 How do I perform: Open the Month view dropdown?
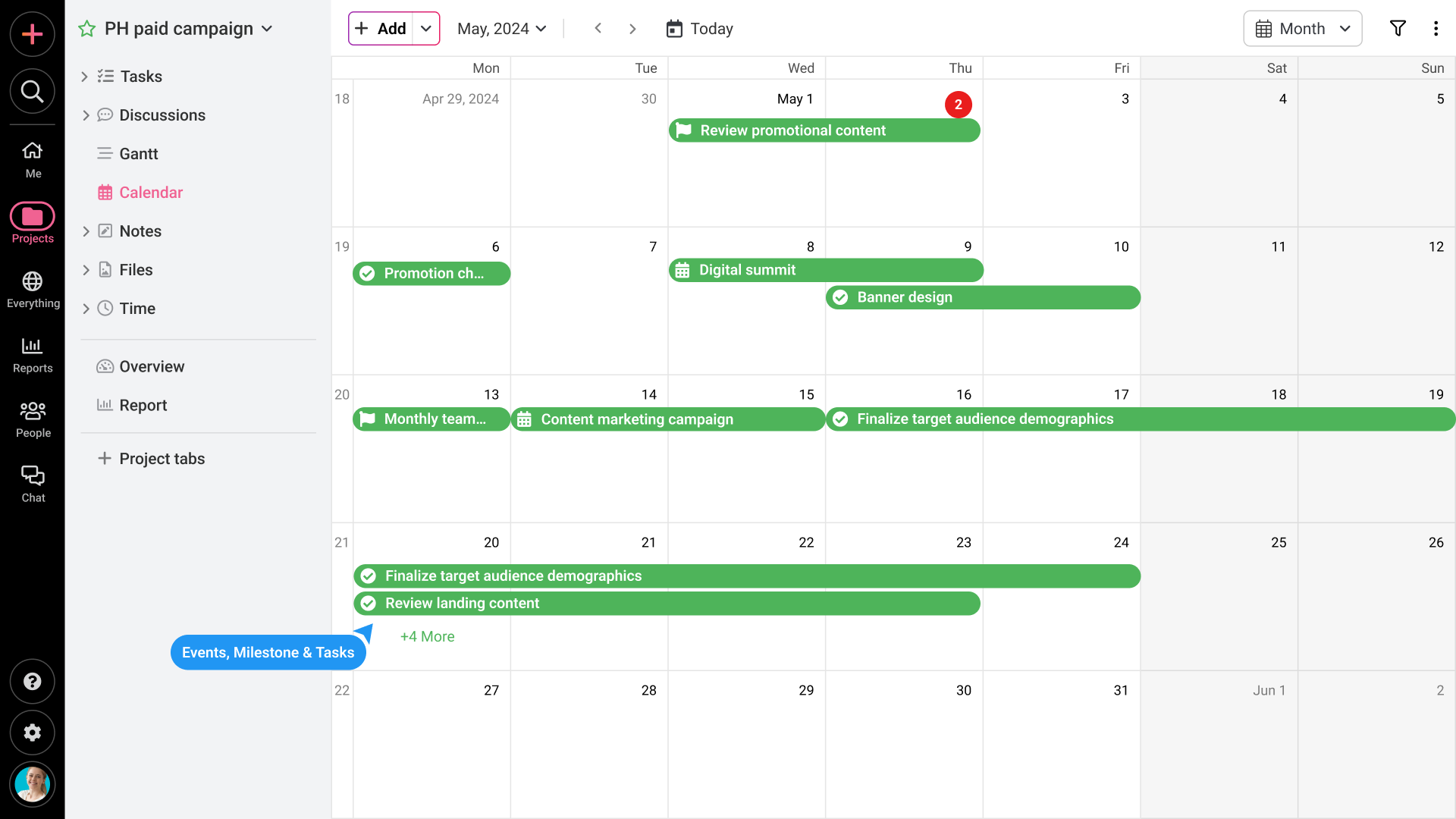click(x=1302, y=29)
